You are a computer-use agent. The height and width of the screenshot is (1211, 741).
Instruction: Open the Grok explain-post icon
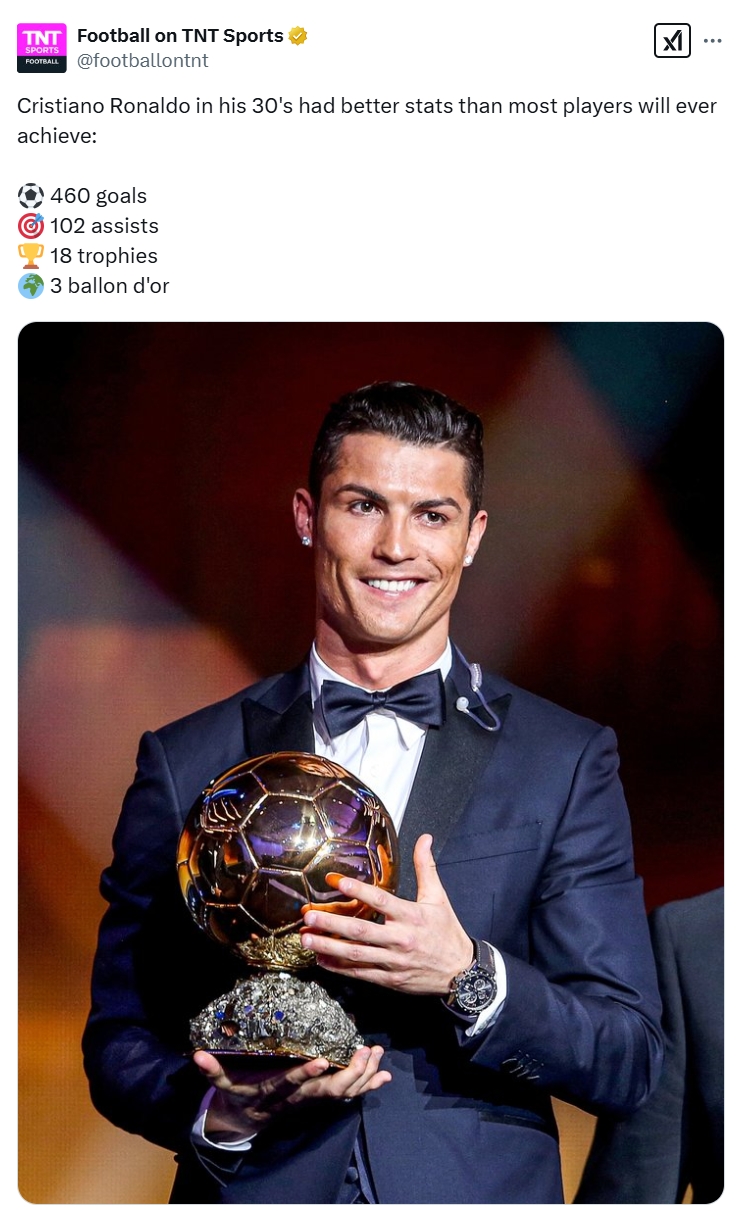click(672, 40)
